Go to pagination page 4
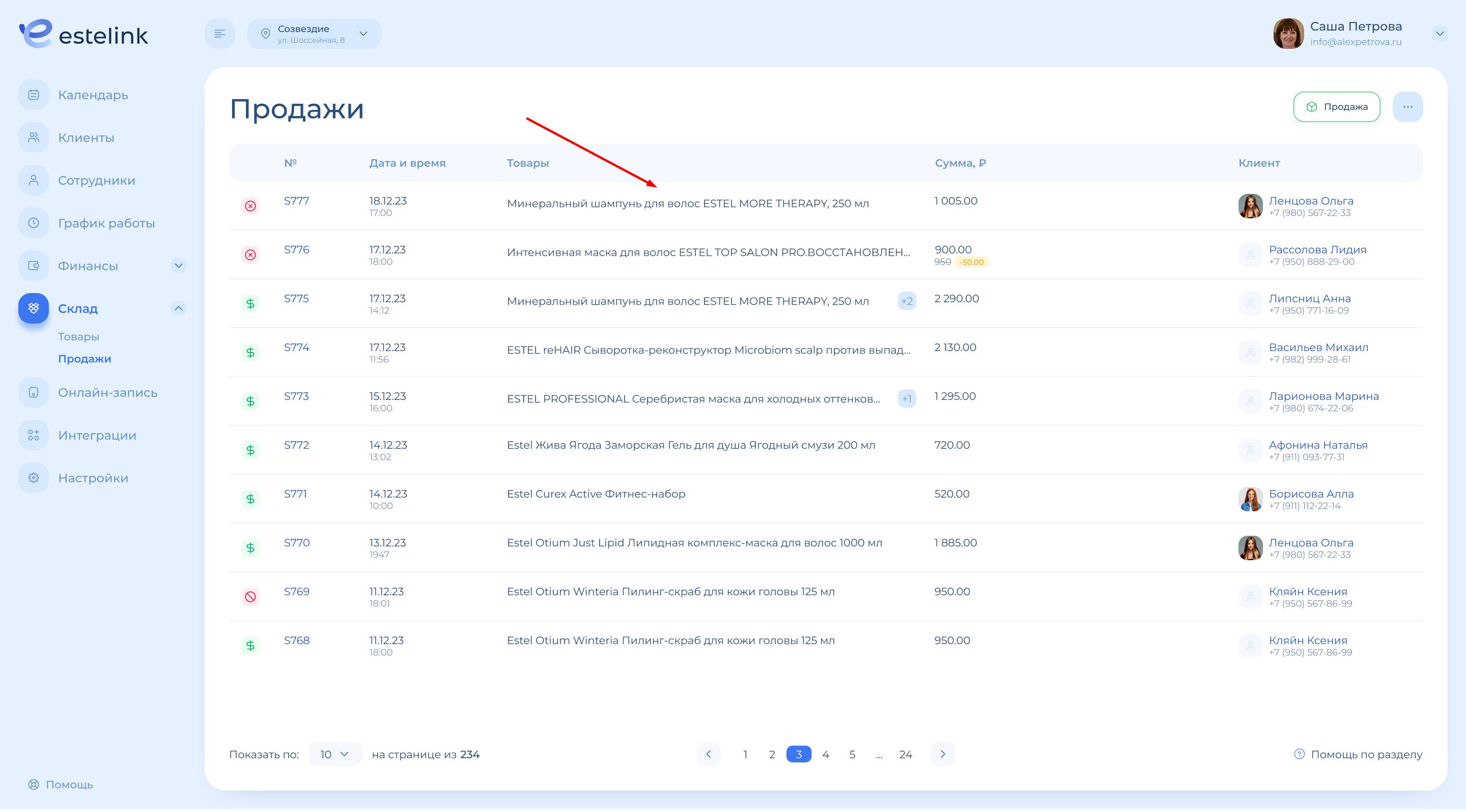1466x812 pixels. point(826,755)
